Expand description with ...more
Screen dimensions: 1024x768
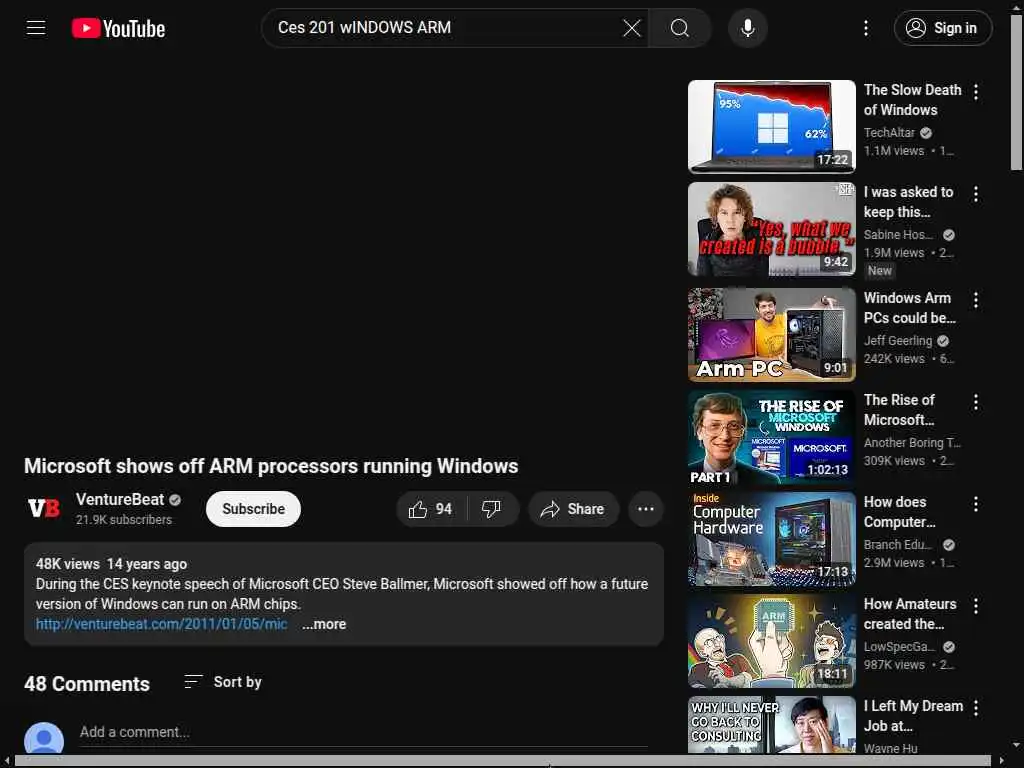click(325, 624)
